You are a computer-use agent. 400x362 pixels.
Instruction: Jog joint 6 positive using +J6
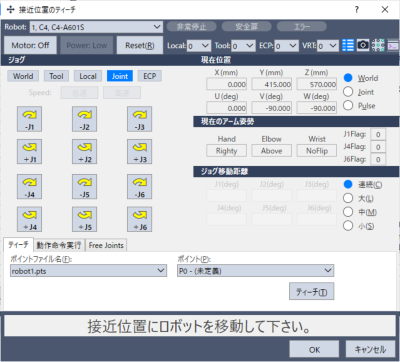140,219
